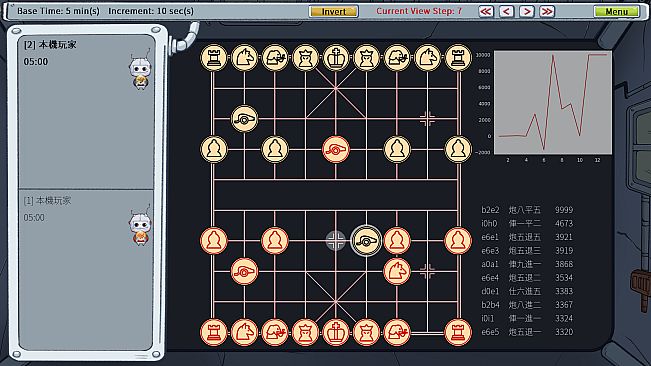
Task: Select move row e6e3 scored 3919
Action: (527, 251)
